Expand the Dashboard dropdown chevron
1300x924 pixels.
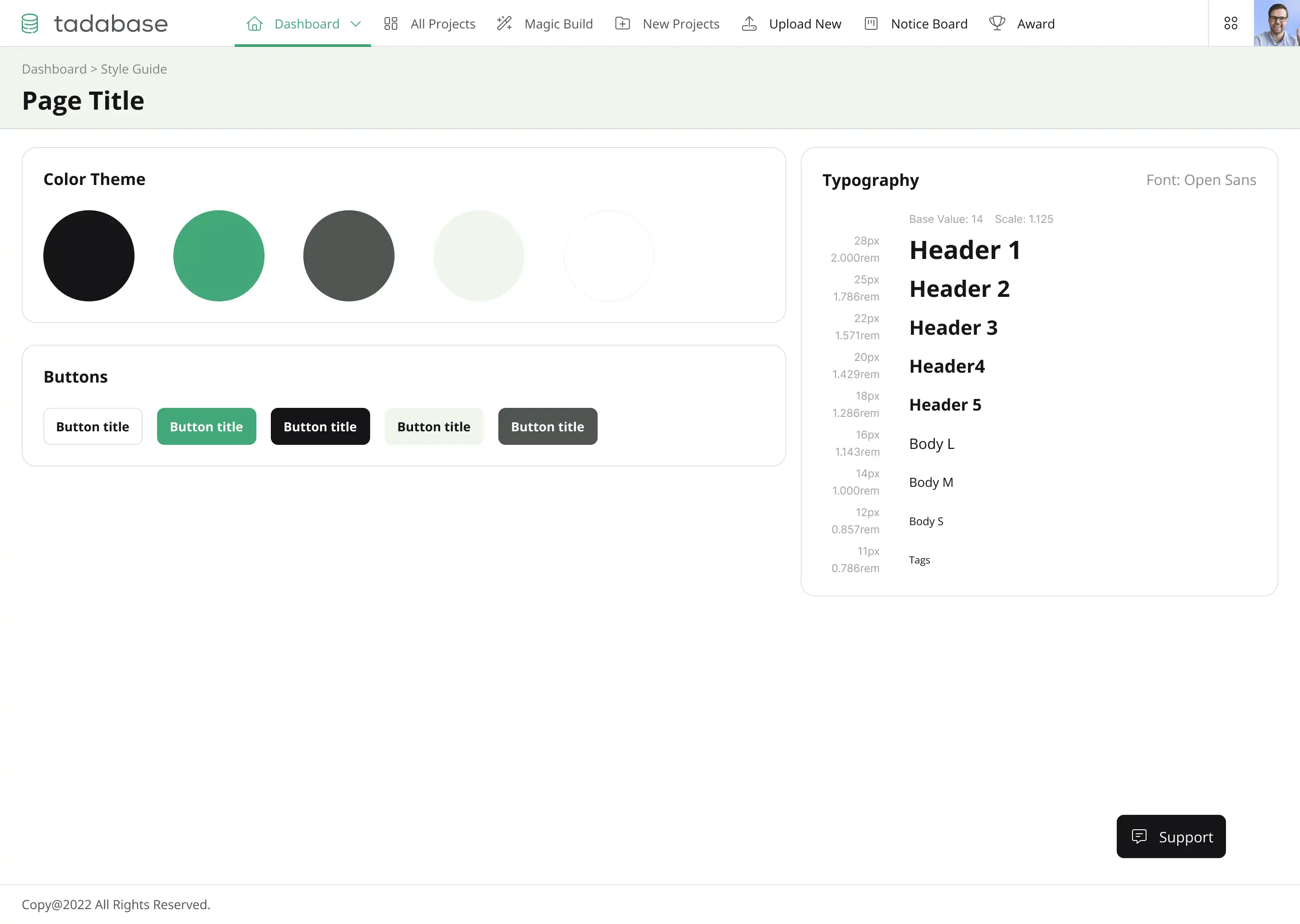tap(356, 24)
